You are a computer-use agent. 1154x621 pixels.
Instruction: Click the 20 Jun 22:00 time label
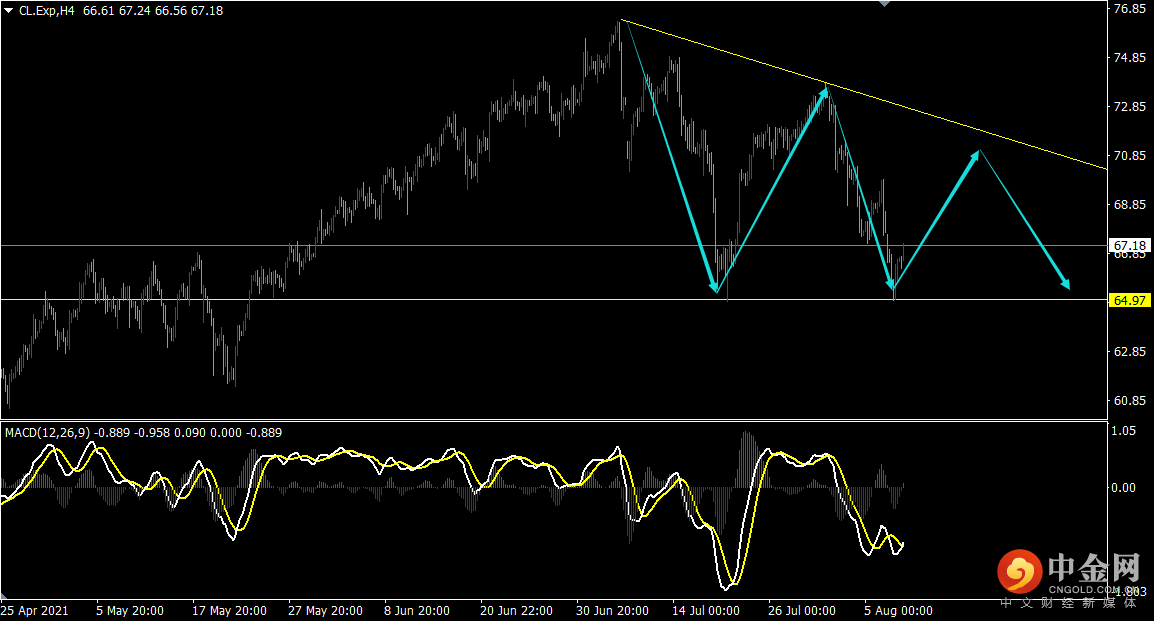pyautogui.click(x=517, y=611)
